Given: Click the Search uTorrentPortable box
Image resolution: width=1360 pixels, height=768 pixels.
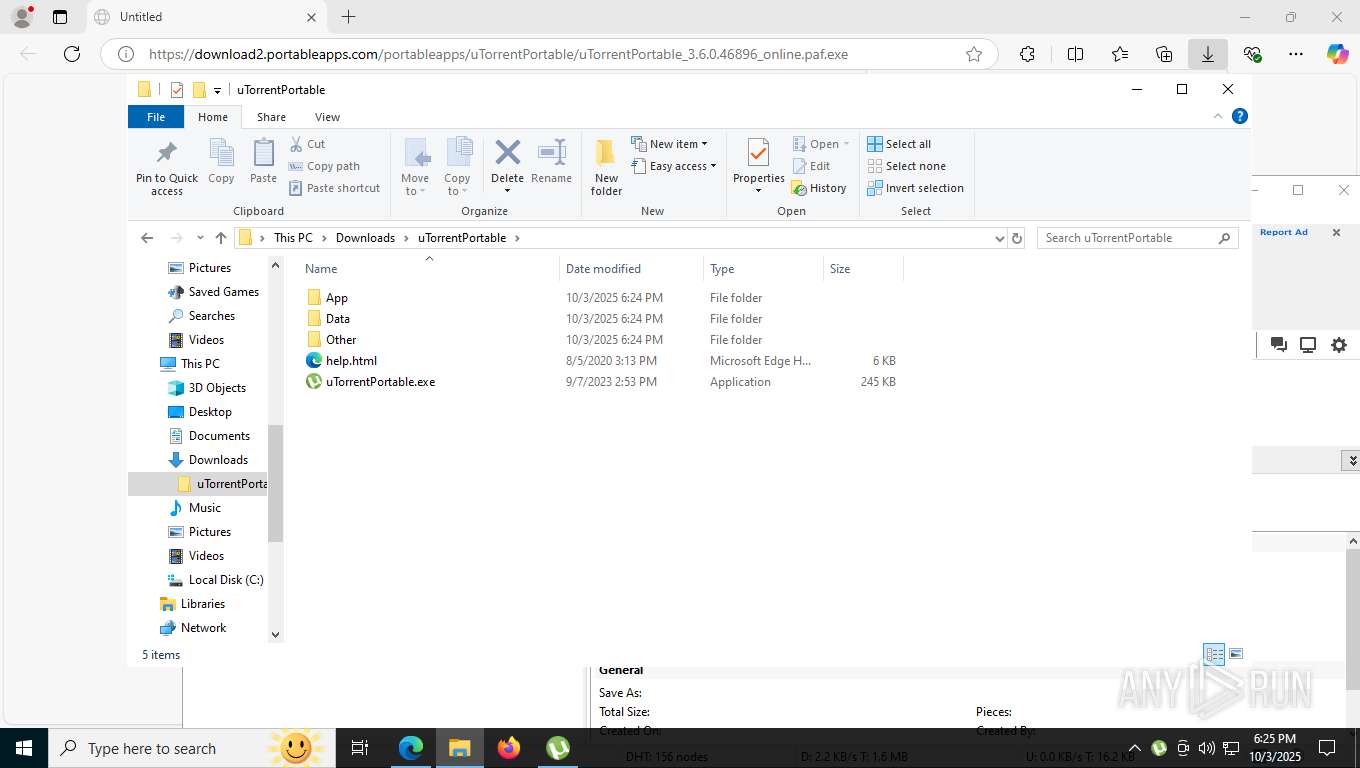Looking at the screenshot, I should pos(1137,238).
